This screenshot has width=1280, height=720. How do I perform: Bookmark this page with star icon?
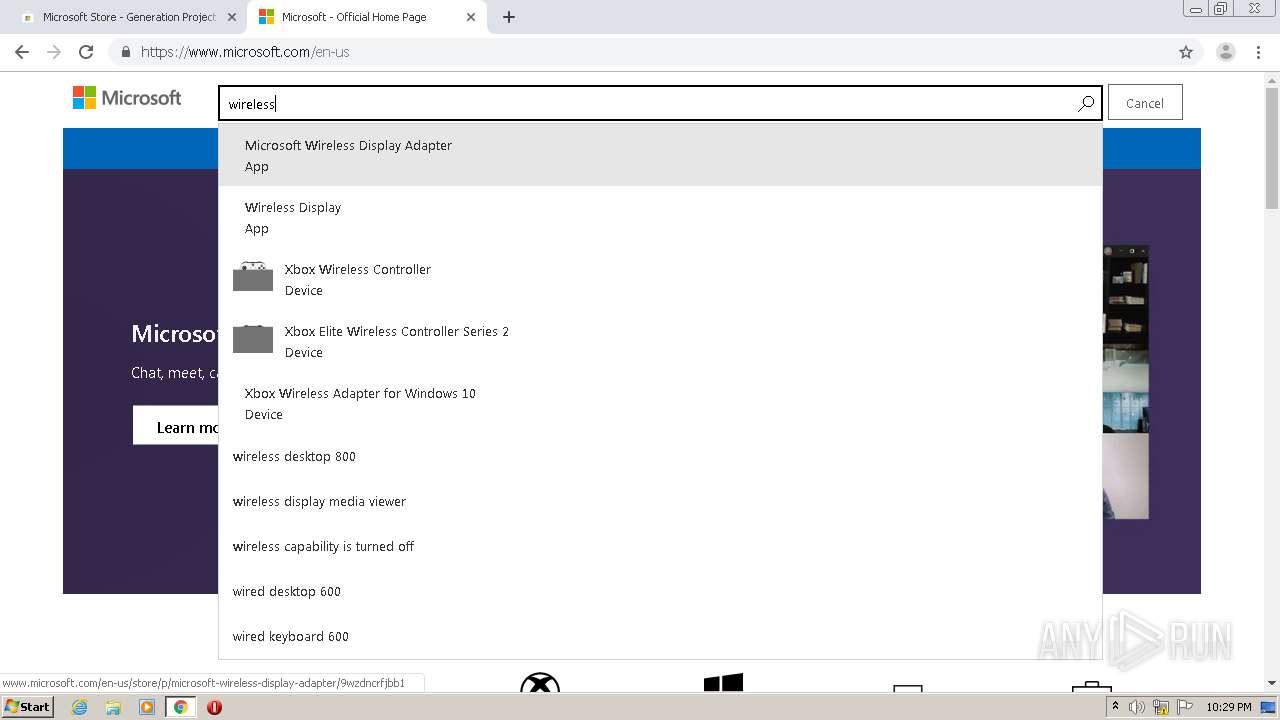[1186, 52]
